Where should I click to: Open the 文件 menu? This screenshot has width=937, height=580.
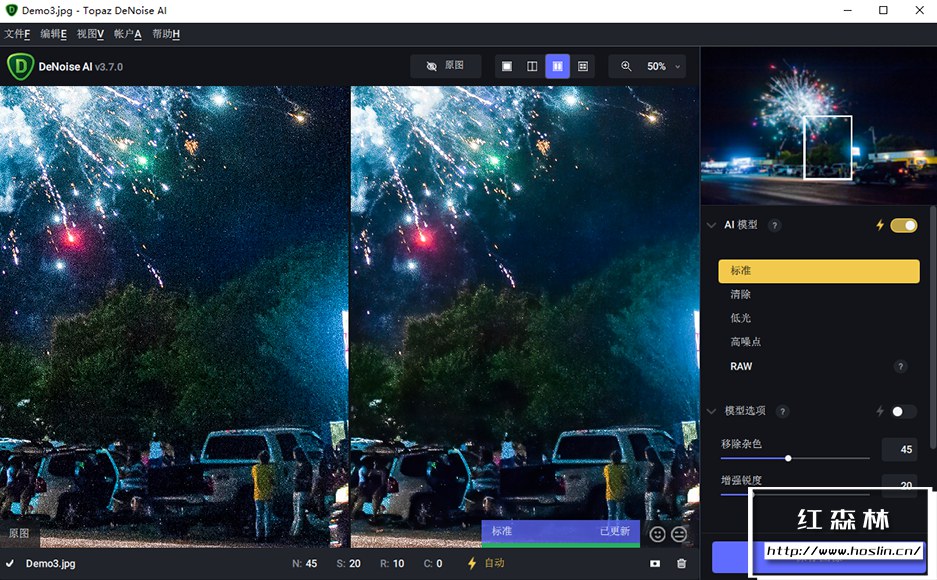coord(17,34)
